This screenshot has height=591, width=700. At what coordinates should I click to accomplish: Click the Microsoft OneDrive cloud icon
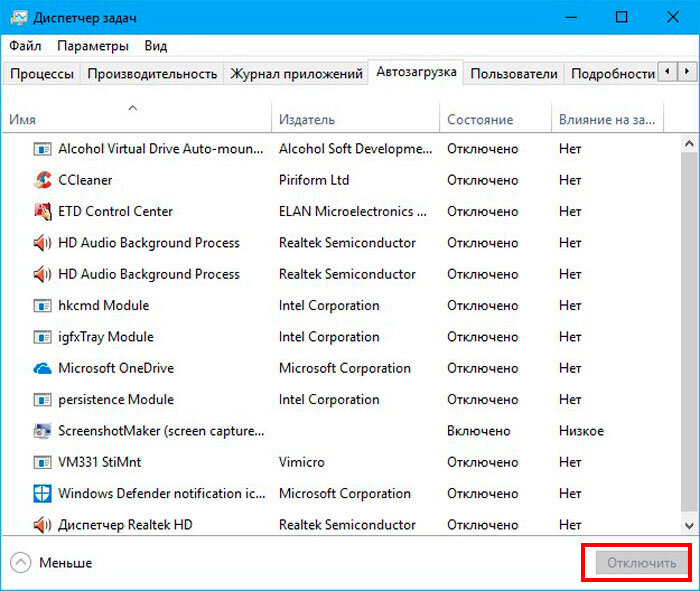click(42, 368)
